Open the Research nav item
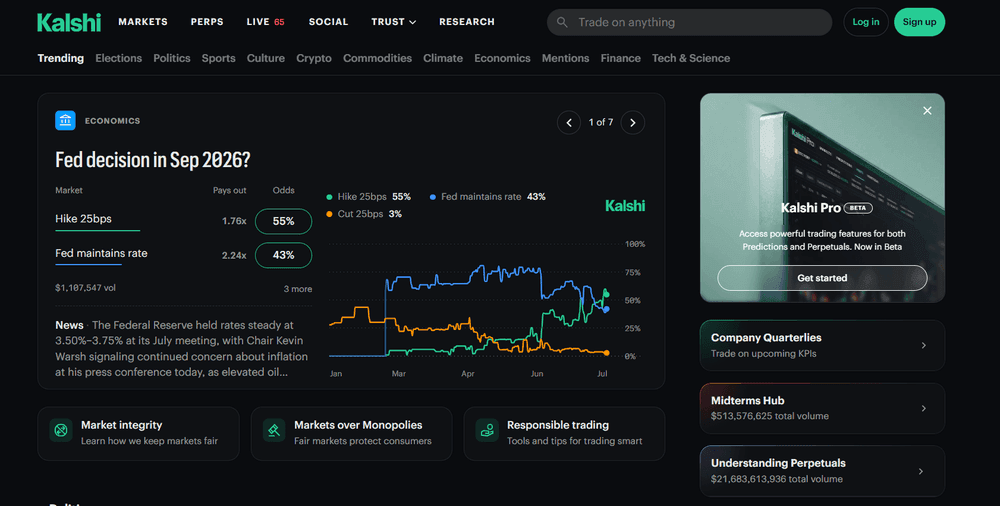The height and width of the screenshot is (506, 1000). click(467, 22)
